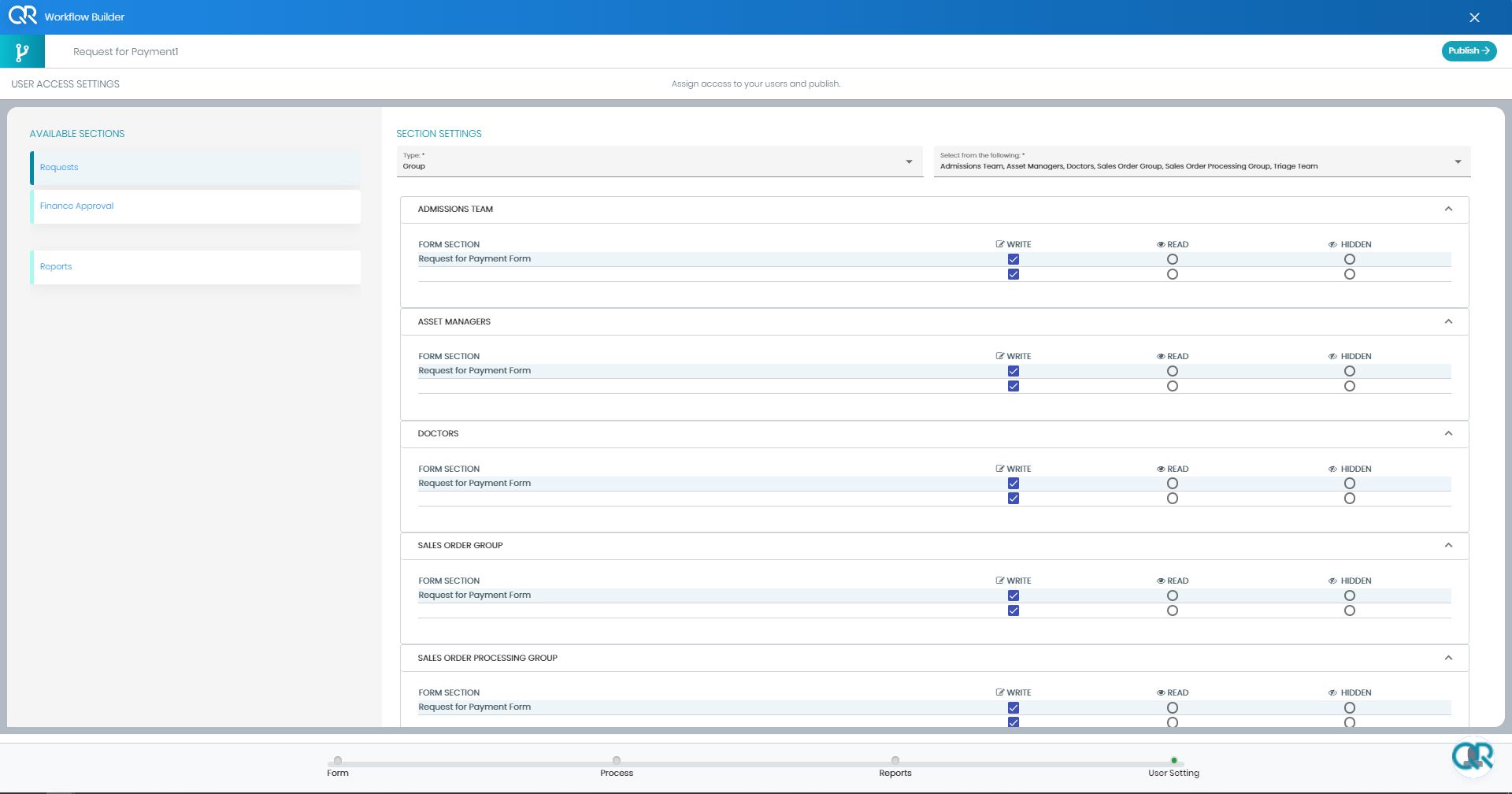Click the Hidden crossed-eye icon in Admissions Team
This screenshot has height=794, width=1512.
(1332, 245)
